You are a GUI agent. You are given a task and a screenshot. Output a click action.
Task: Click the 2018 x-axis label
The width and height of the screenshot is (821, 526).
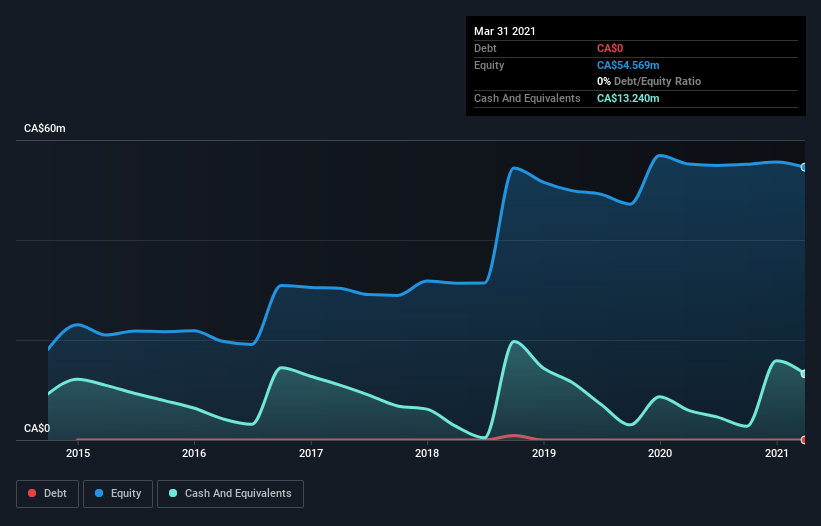(427, 453)
